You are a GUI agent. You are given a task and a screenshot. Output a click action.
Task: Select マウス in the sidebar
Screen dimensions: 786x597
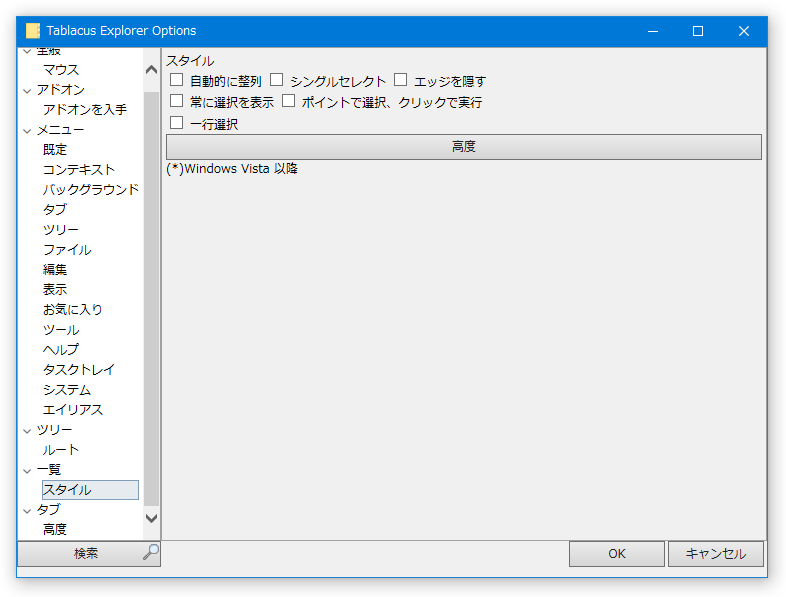click(x=61, y=70)
